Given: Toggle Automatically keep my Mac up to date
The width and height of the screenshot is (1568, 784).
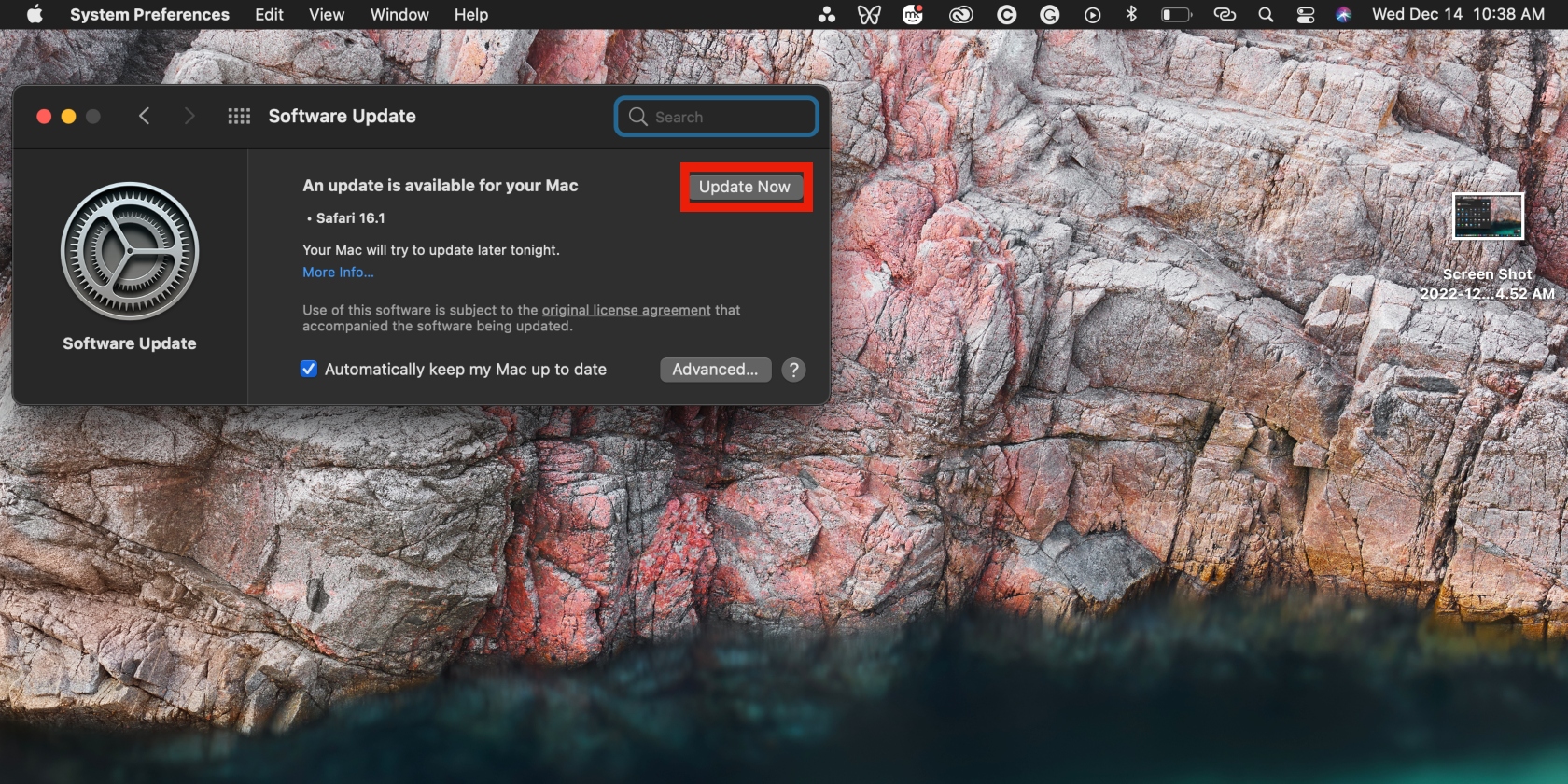Looking at the screenshot, I should 309,369.
